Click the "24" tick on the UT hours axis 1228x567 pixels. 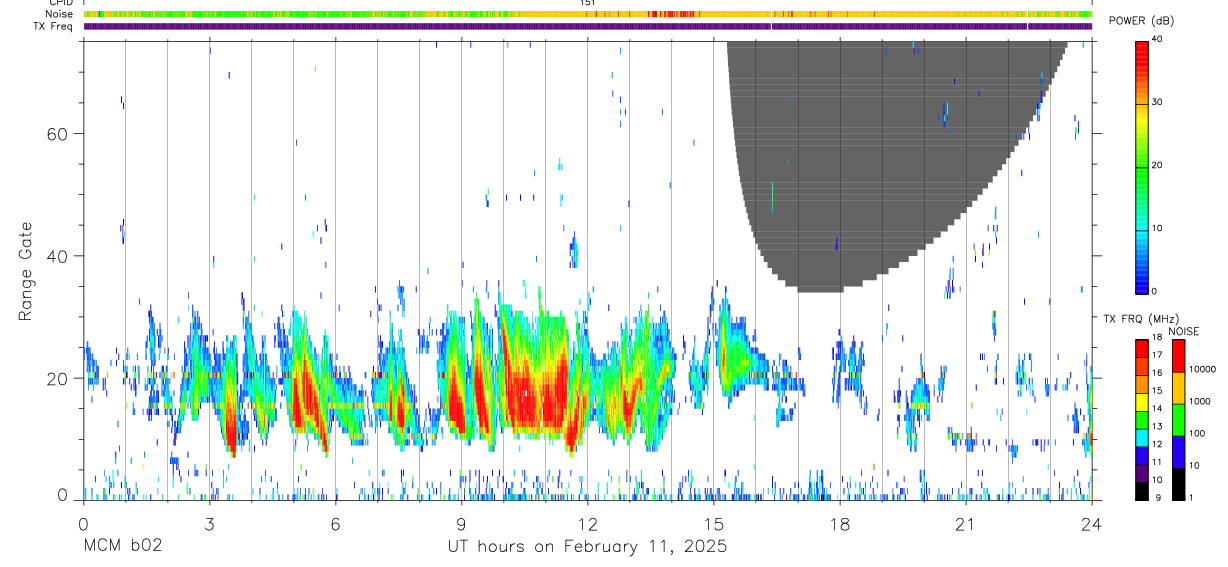pyautogui.click(x=1092, y=523)
